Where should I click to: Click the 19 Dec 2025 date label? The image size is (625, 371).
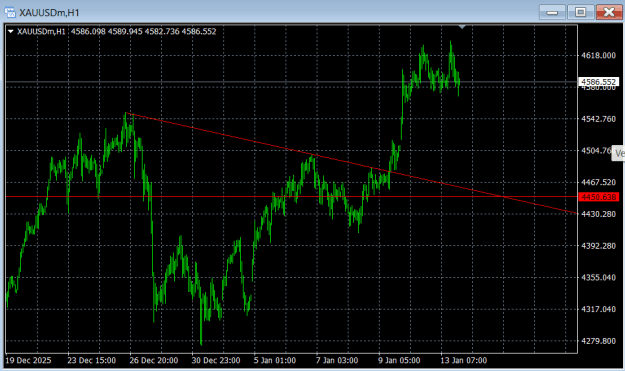coord(28,360)
